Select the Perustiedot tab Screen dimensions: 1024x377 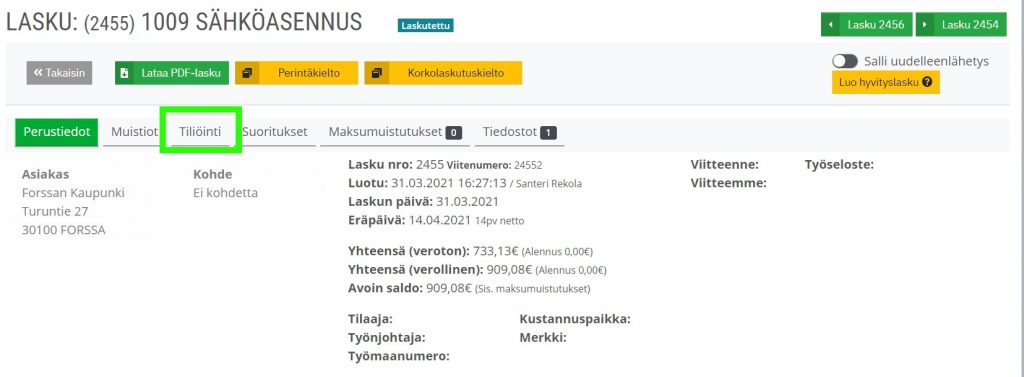coord(56,131)
